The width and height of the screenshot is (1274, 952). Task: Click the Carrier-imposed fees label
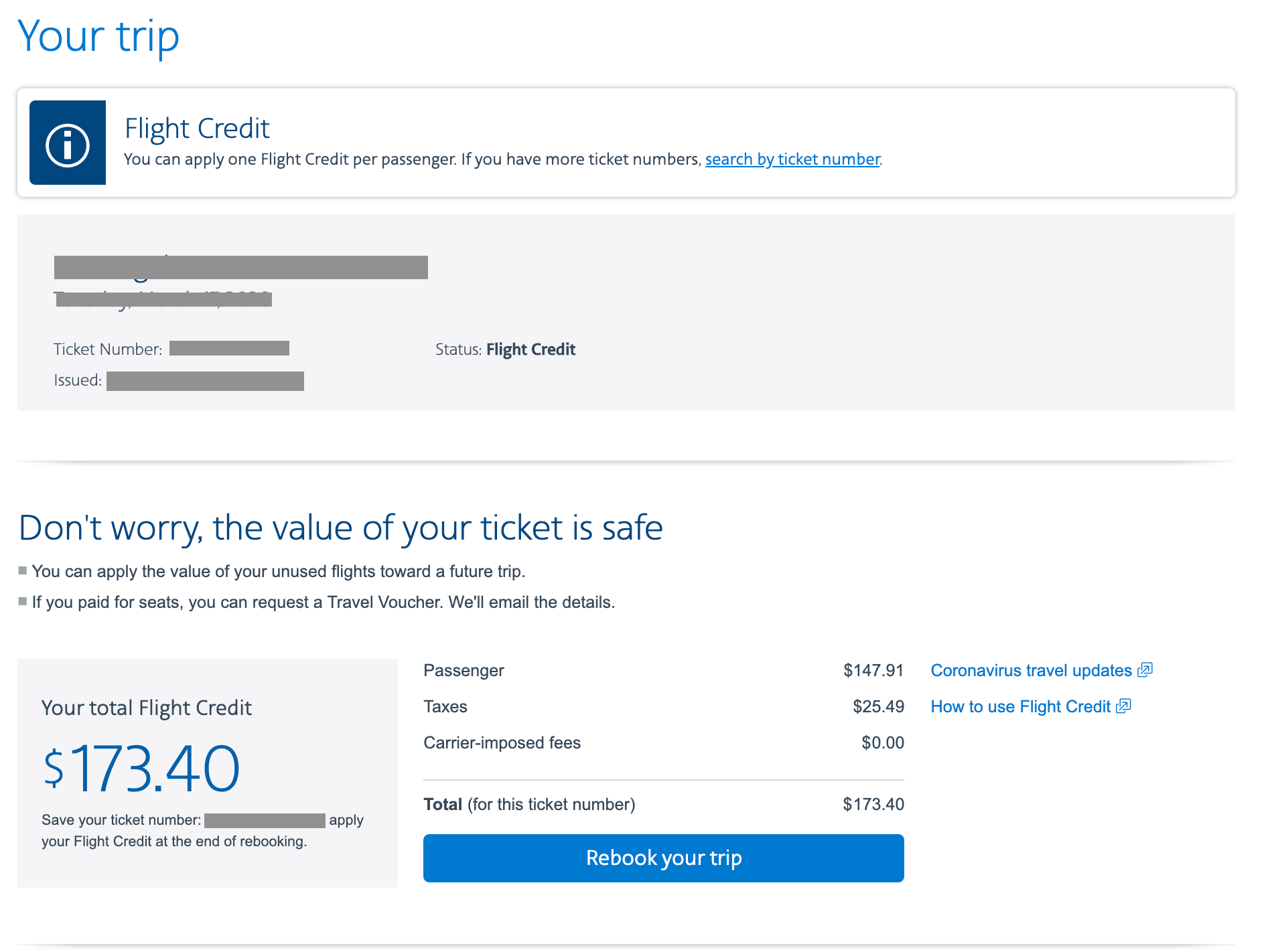point(502,743)
